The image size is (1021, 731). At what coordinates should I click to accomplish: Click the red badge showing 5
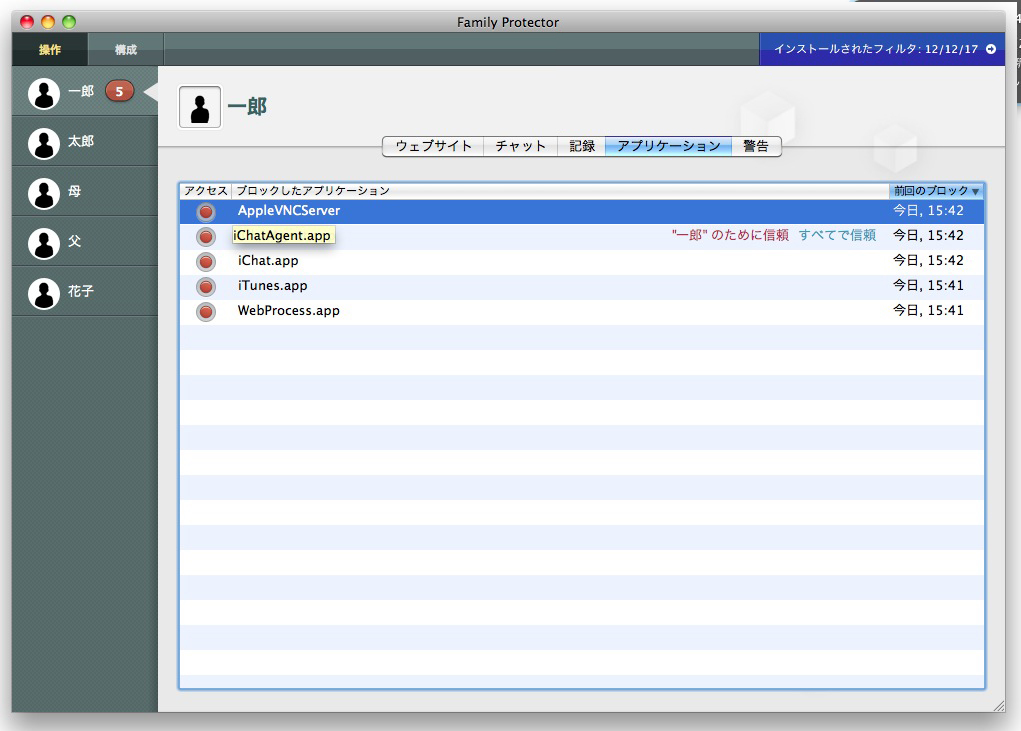119,91
